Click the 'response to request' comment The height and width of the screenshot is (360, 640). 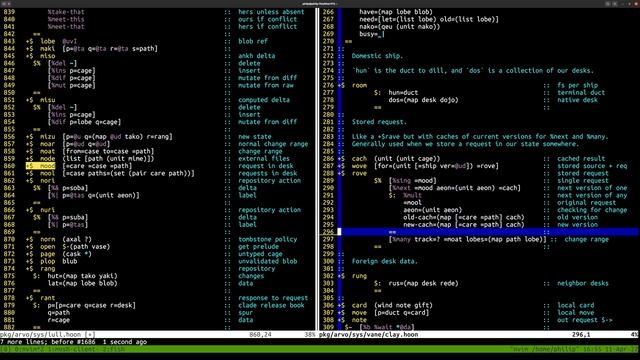tap(273, 298)
